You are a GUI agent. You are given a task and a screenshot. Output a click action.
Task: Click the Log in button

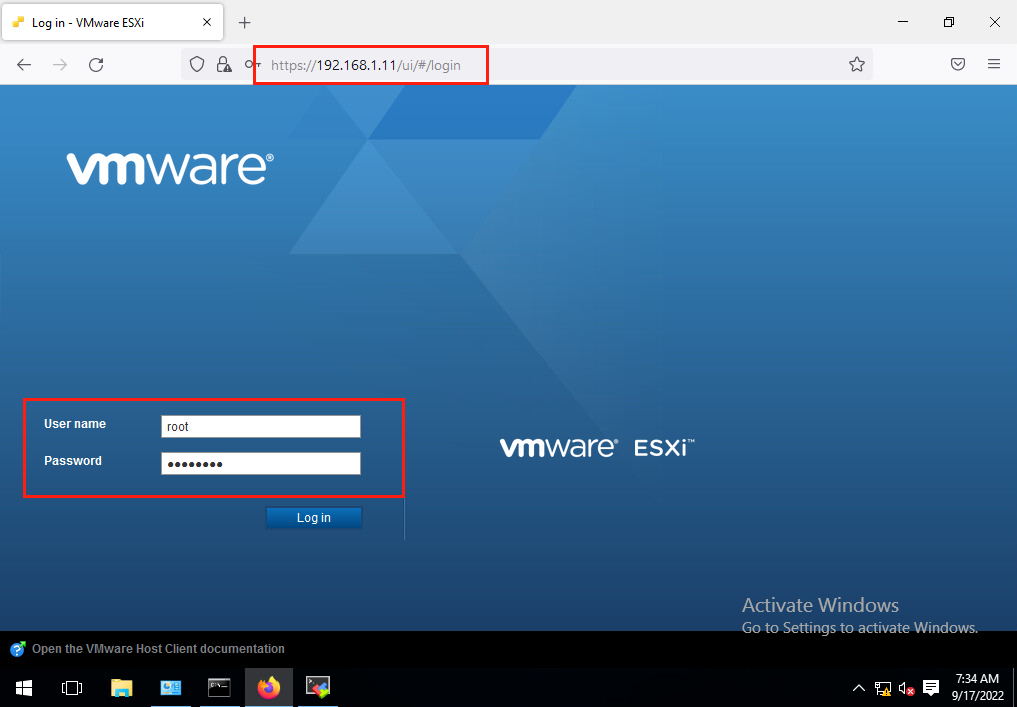[x=314, y=518]
